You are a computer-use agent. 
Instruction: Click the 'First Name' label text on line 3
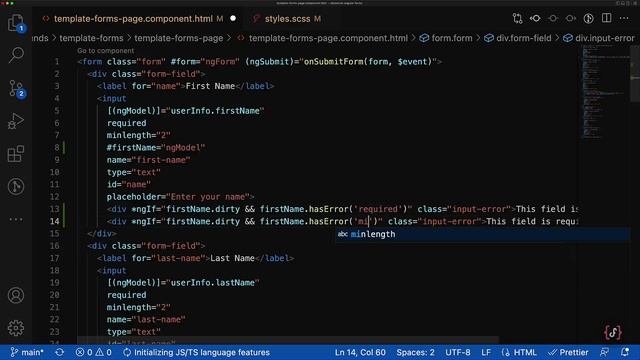coord(210,86)
